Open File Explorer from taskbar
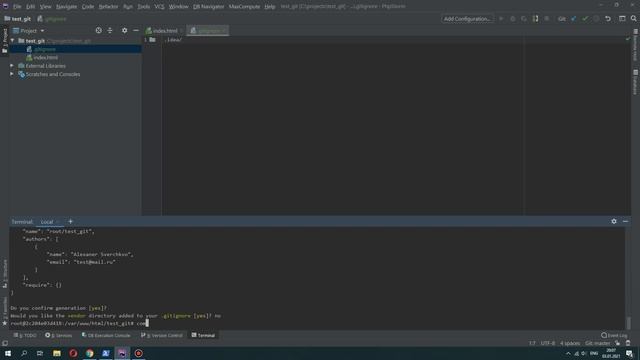Image resolution: width=640 pixels, height=360 pixels. tap(57, 353)
